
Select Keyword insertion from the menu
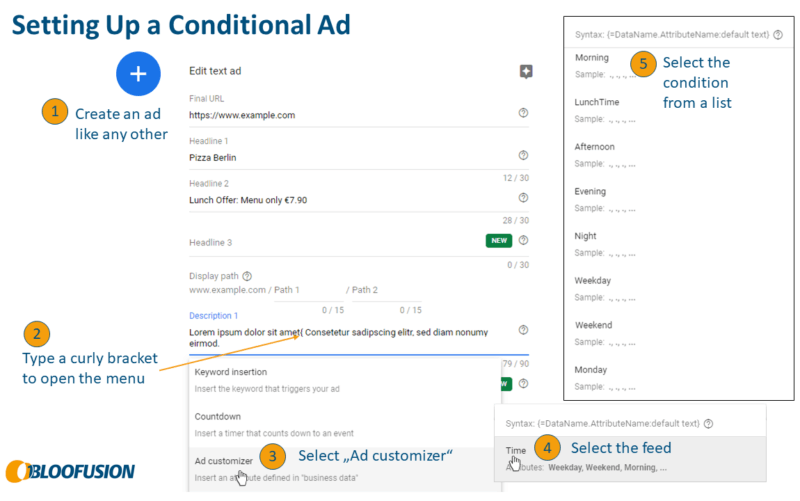click(231, 372)
